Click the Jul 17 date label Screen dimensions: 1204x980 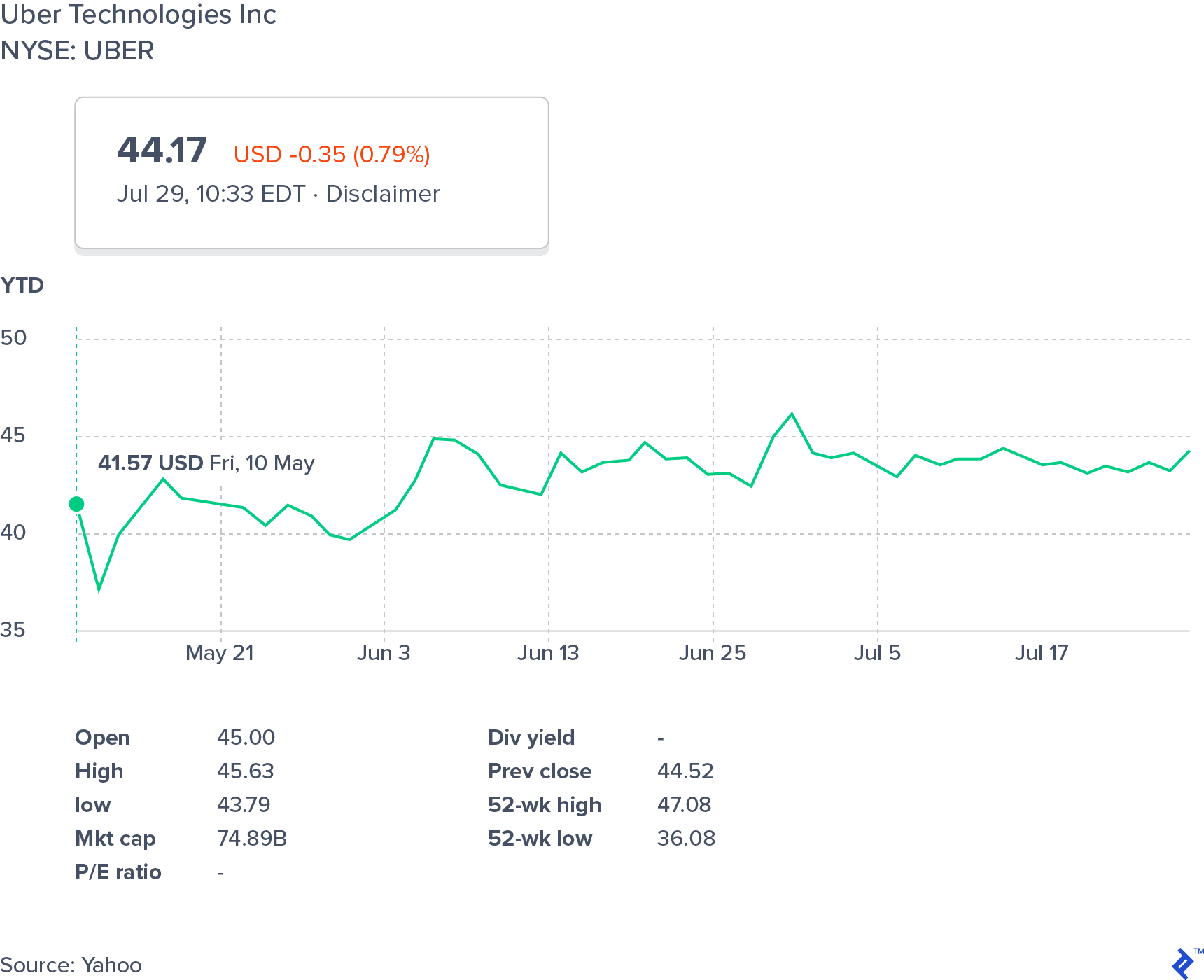point(1042,653)
